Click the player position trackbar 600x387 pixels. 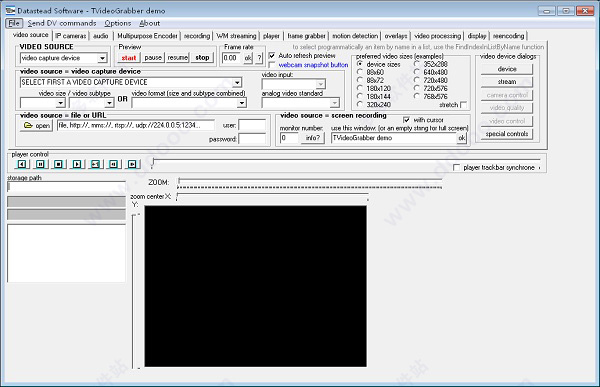pyautogui.click(x=346, y=162)
